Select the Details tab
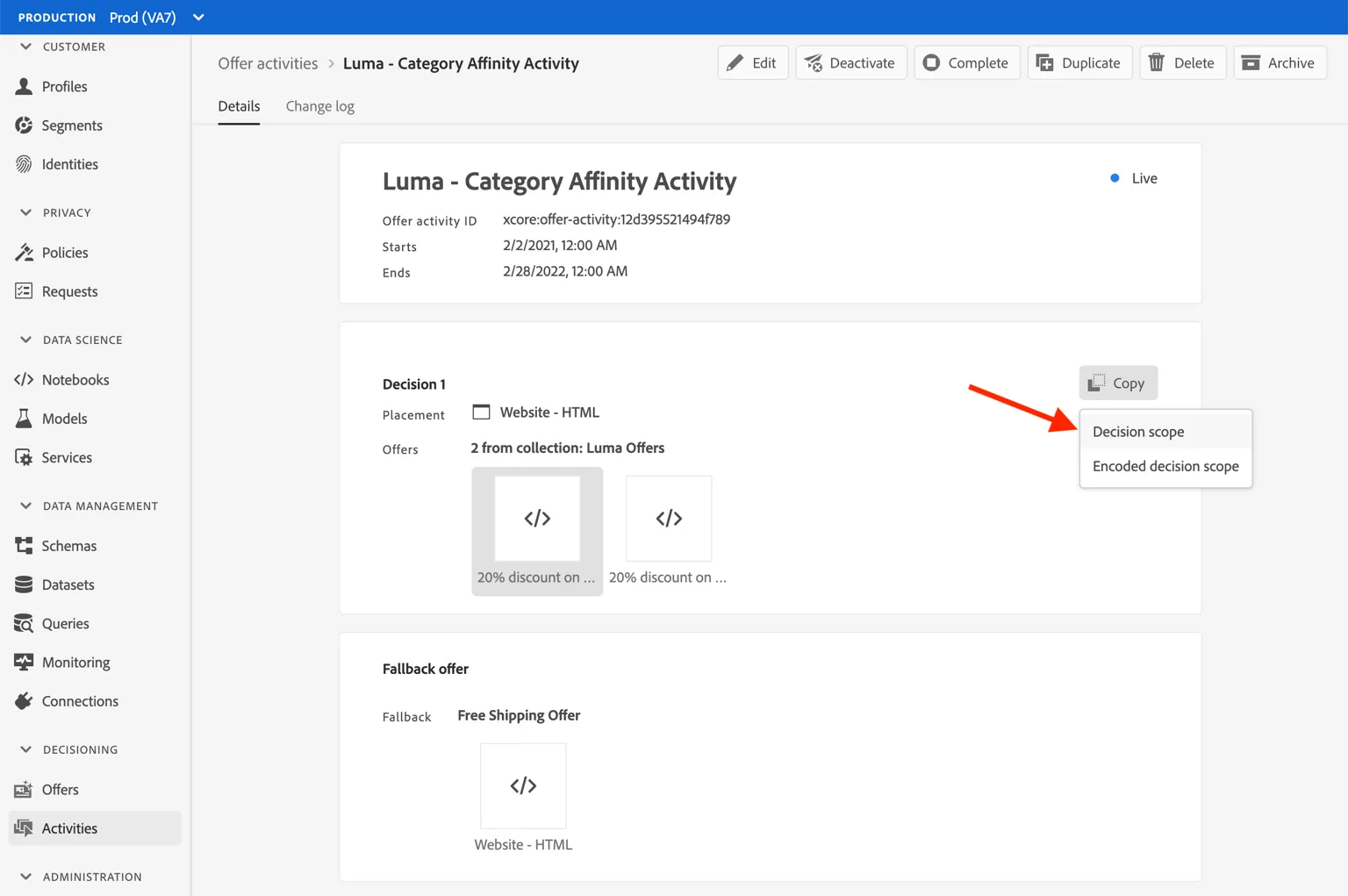Screen dimensions: 1348x896 point(239,106)
